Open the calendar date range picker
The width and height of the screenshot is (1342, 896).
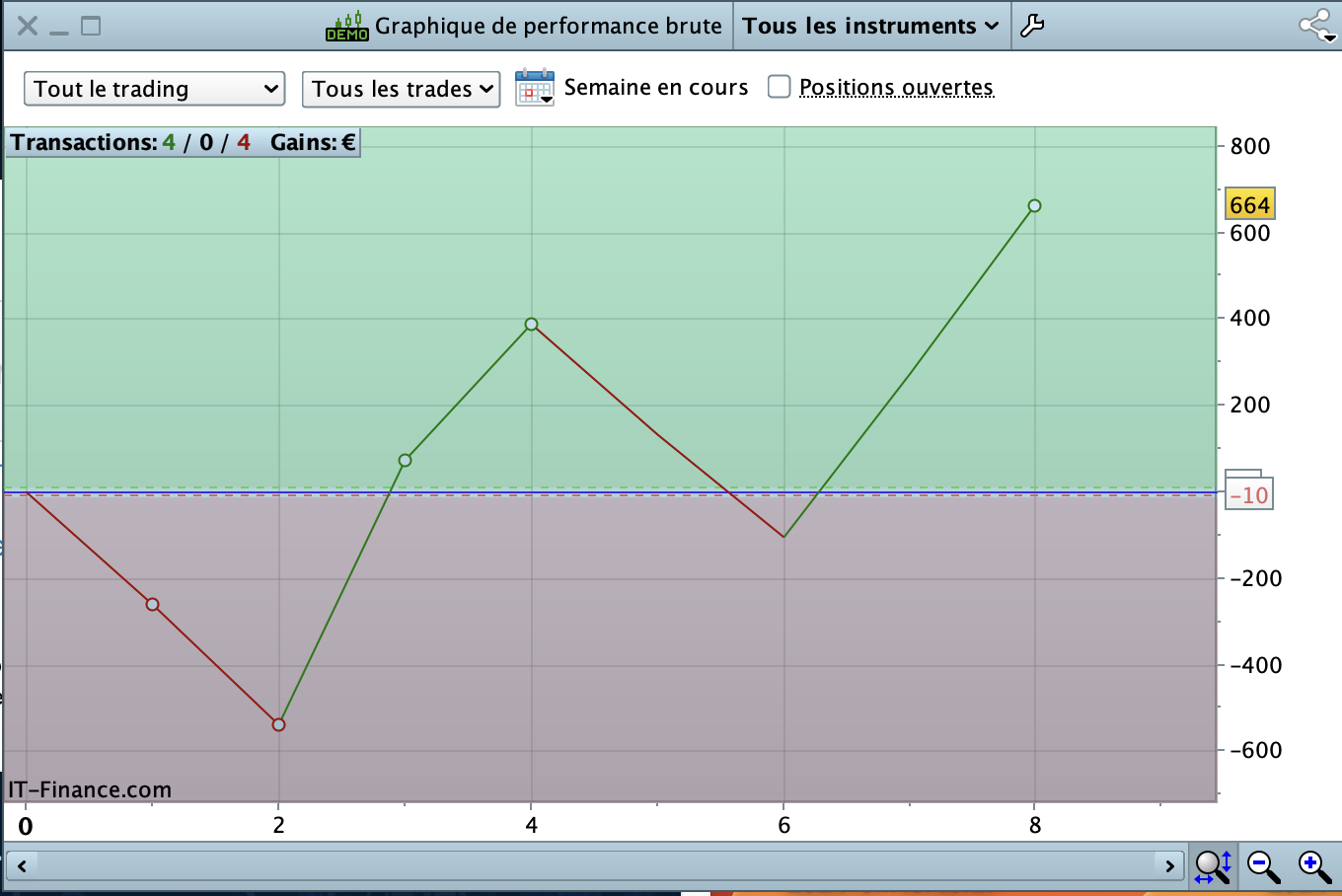tap(535, 88)
